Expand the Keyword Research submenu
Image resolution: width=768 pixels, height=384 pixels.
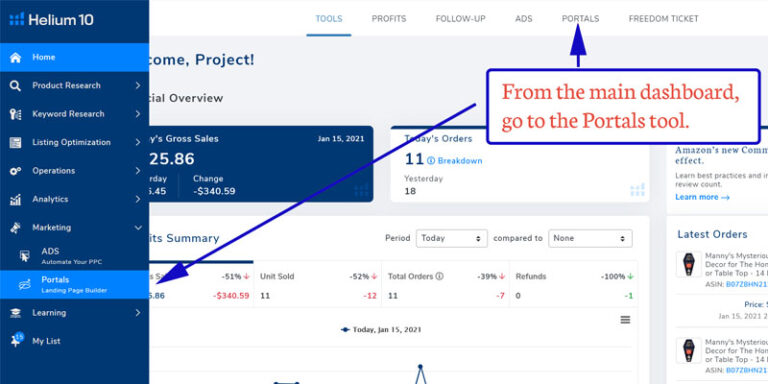pos(138,114)
